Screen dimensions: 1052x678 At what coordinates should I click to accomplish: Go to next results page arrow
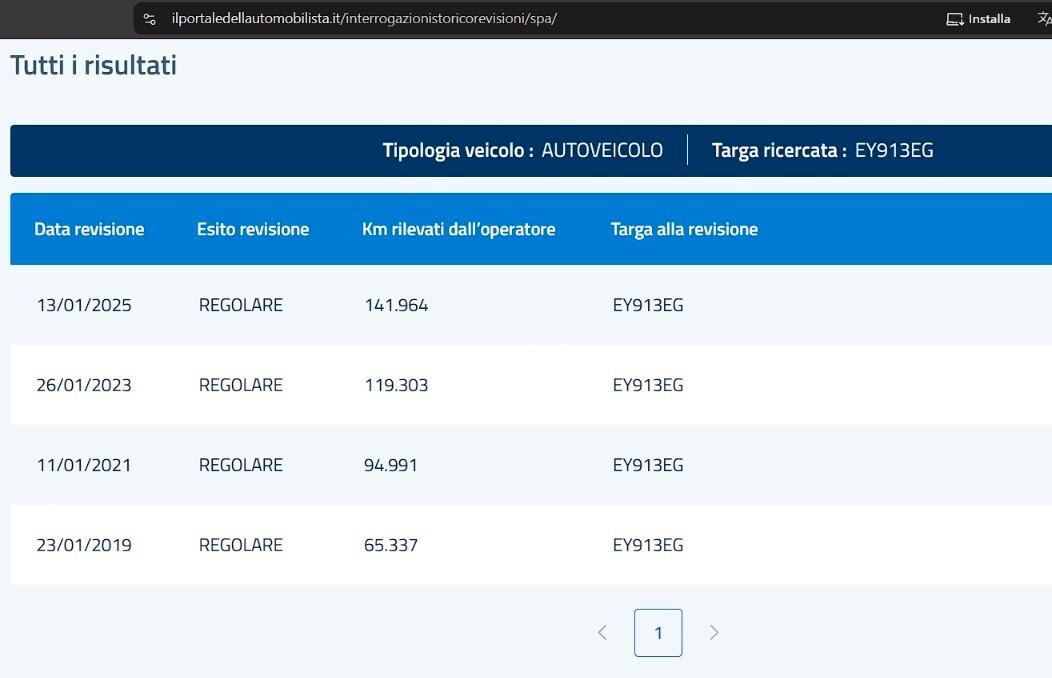(714, 632)
